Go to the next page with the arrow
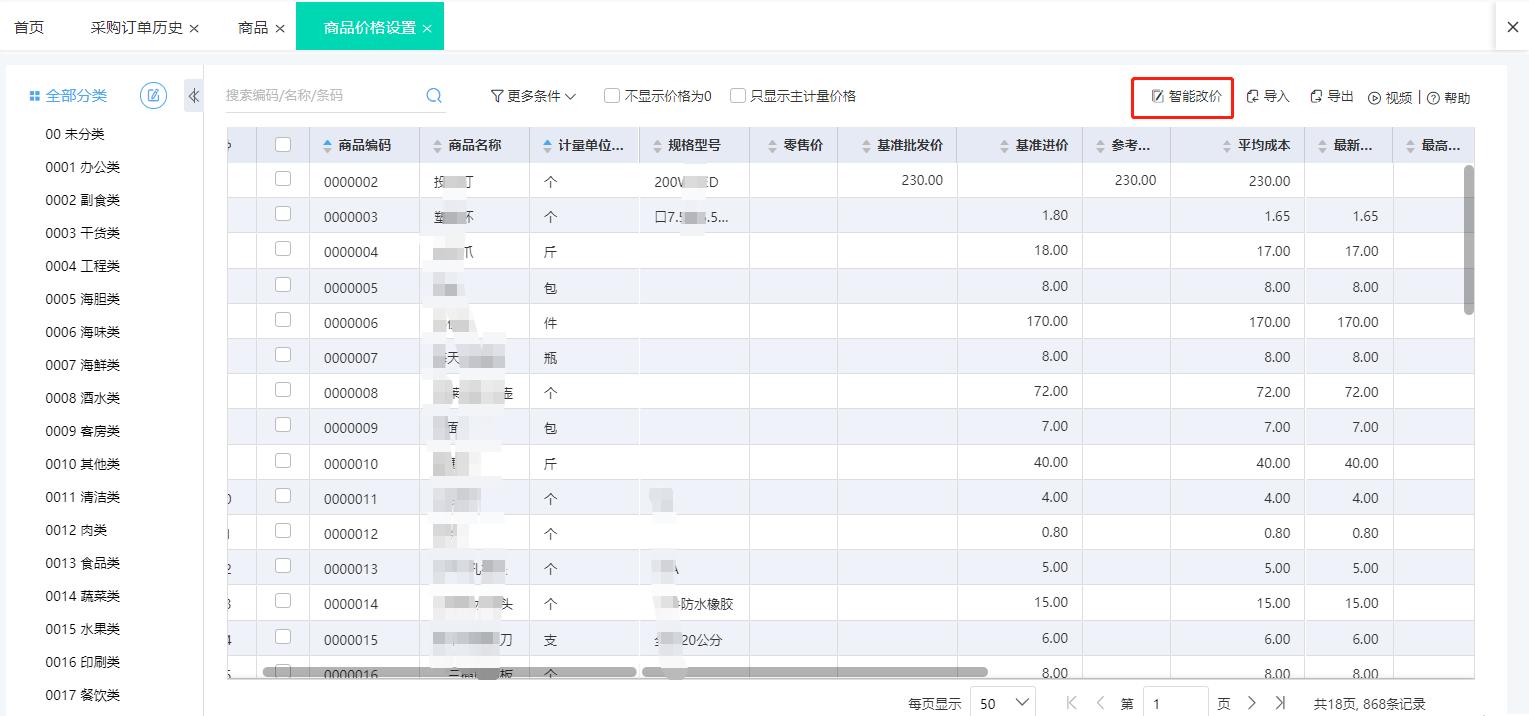Viewport: 1529px width, 716px height. point(1253,702)
